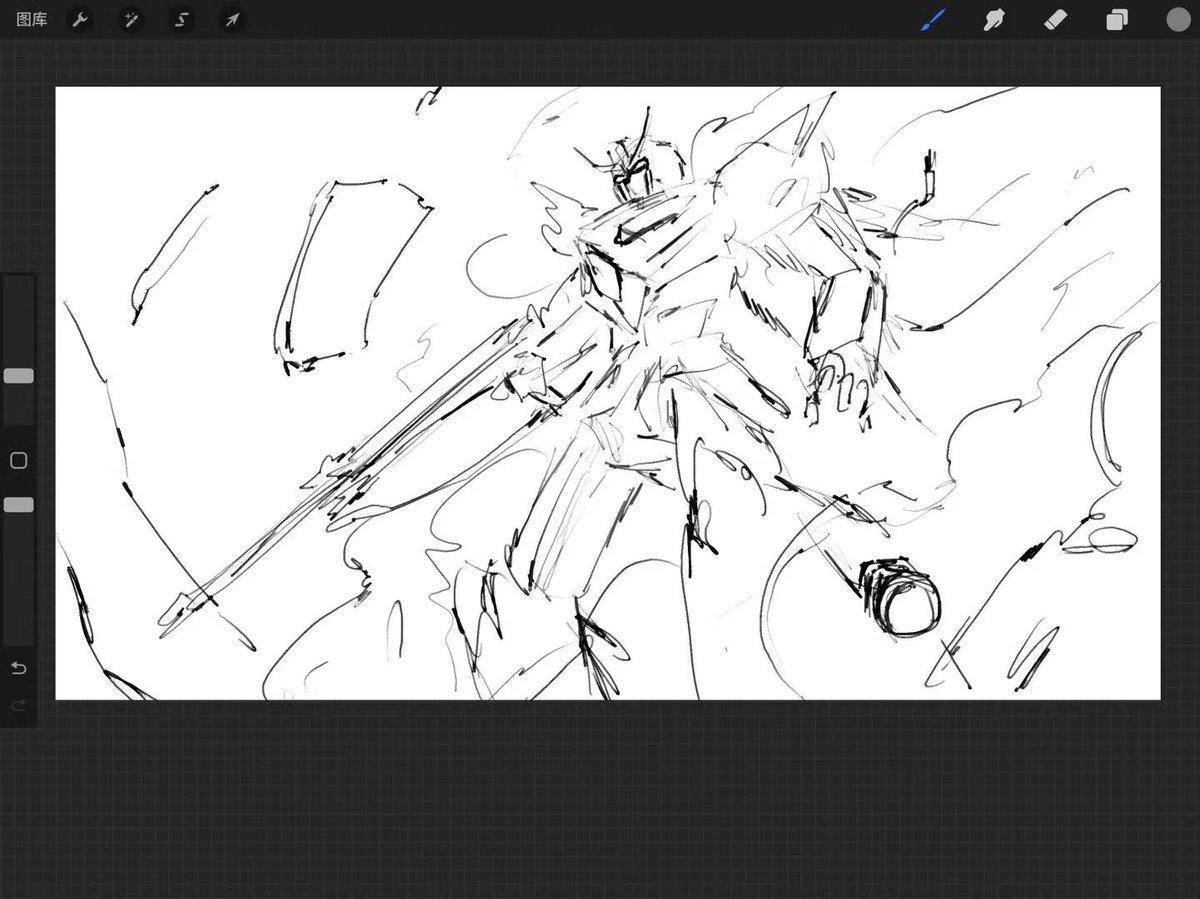This screenshot has height=899, width=1200.
Task: Undo the last stroke
Action: (x=18, y=668)
